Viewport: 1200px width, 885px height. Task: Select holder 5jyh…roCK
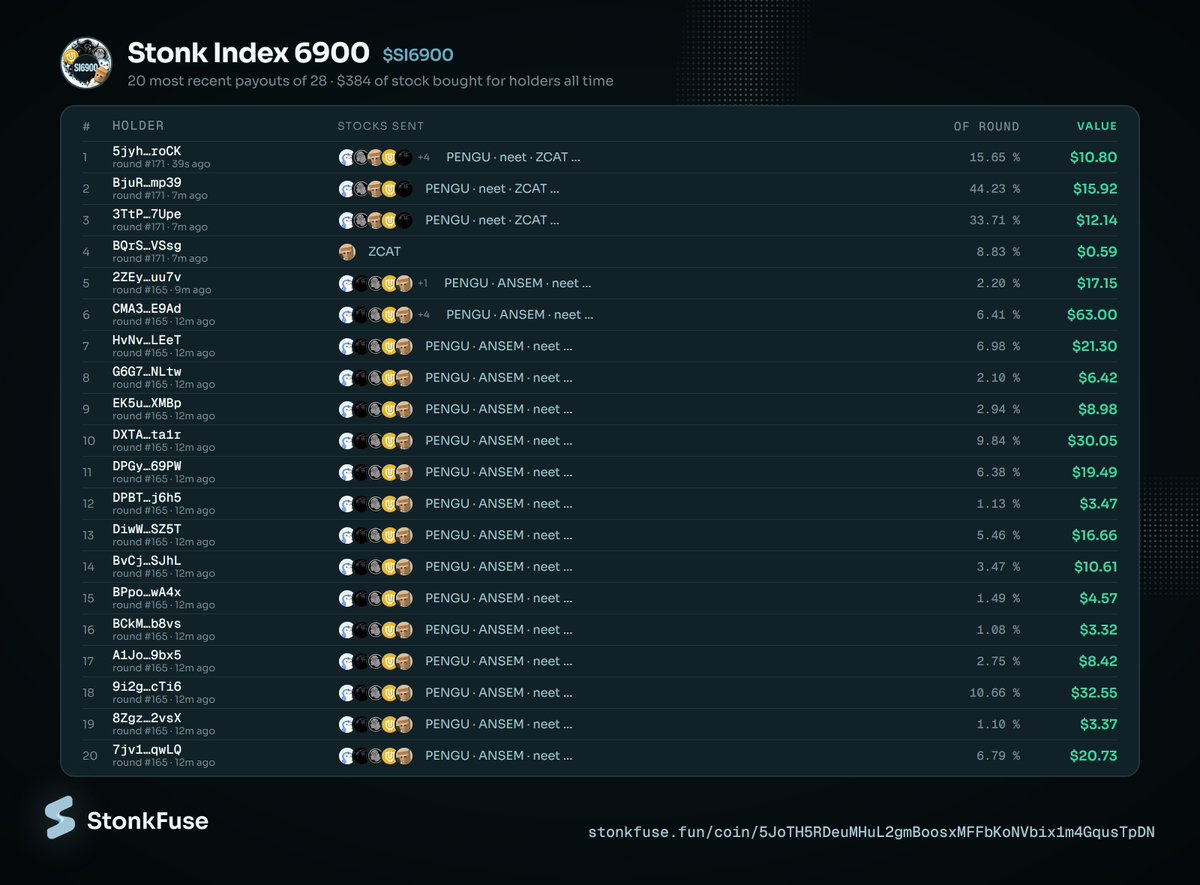(x=147, y=151)
